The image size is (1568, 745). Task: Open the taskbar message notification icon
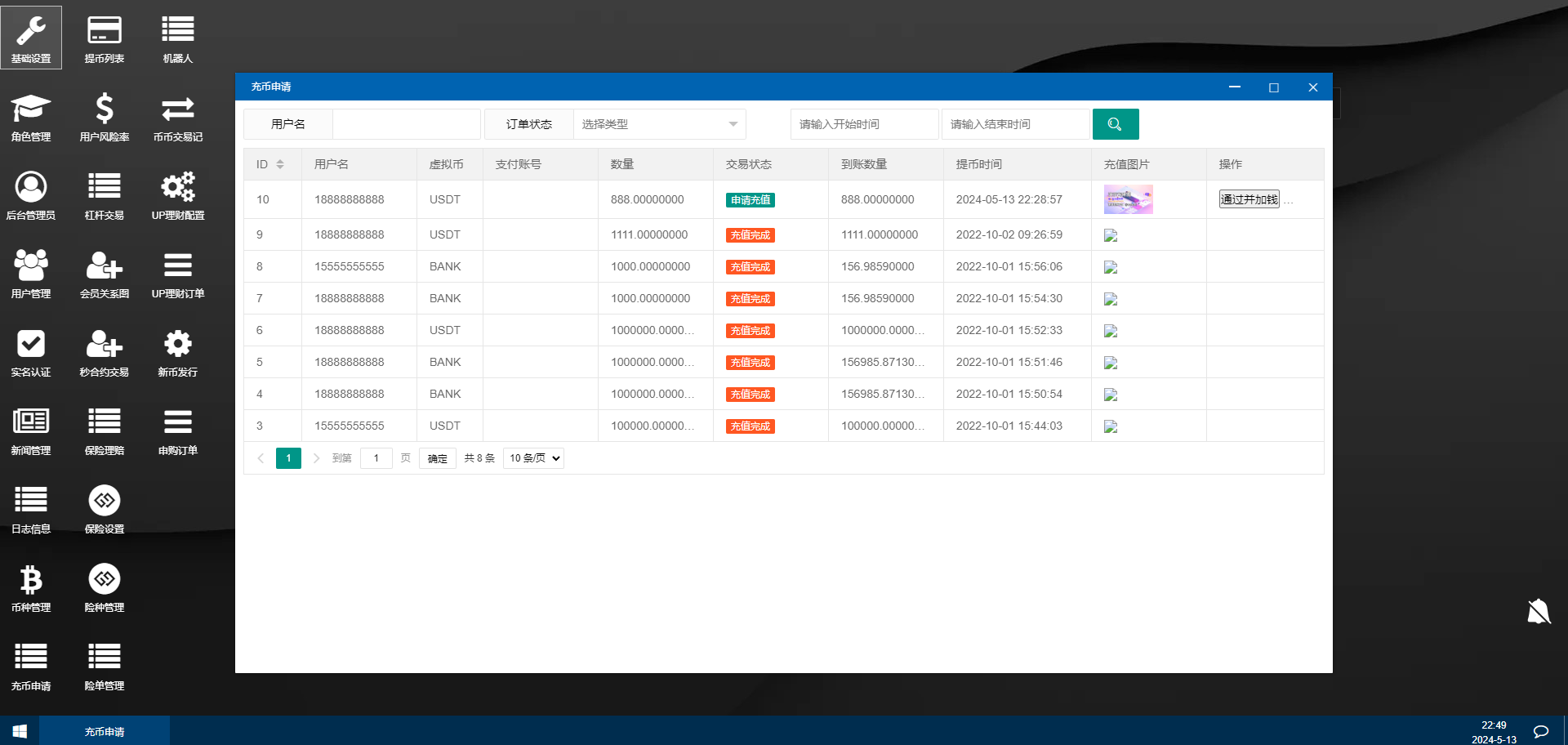coord(1541,731)
